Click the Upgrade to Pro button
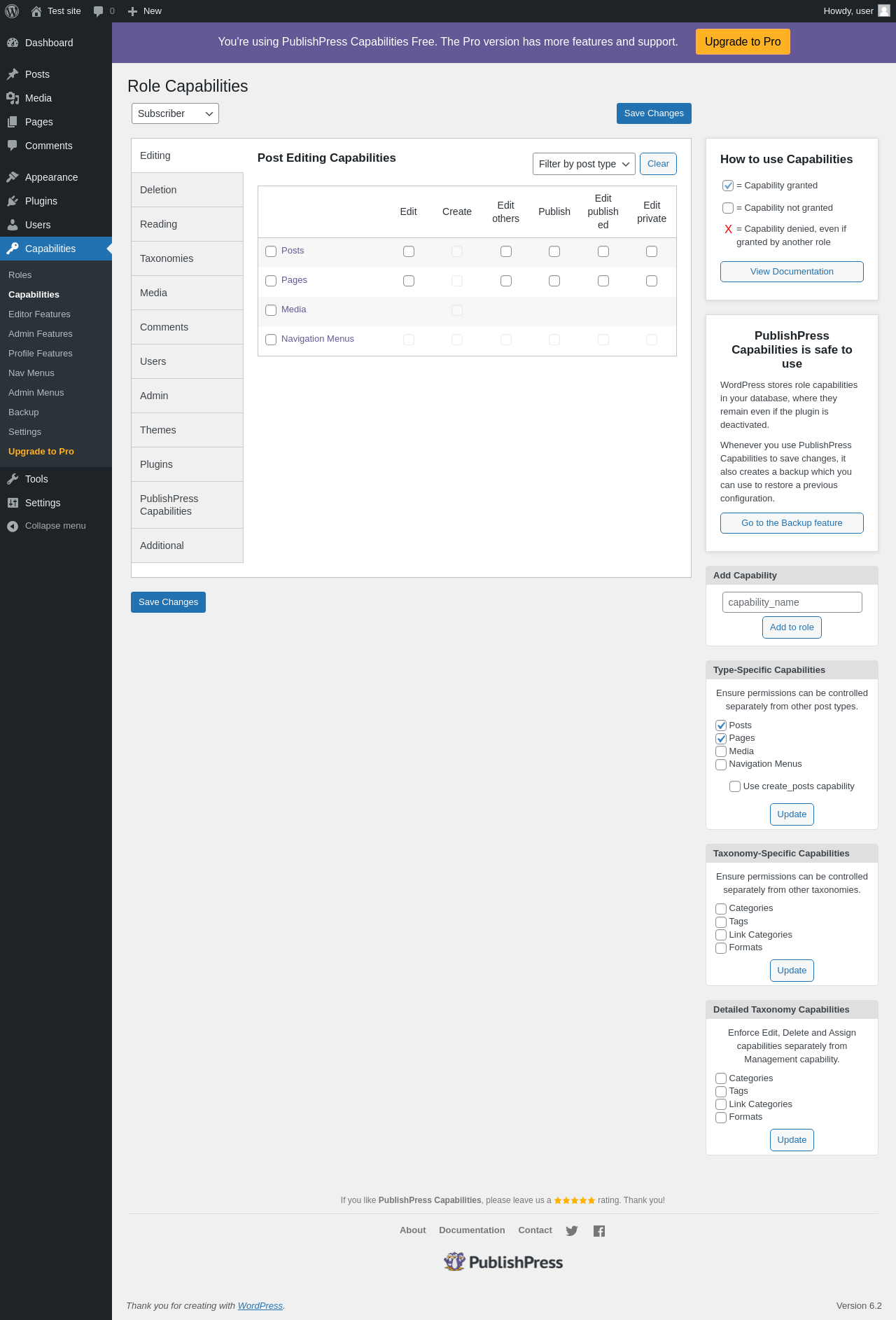 click(743, 42)
